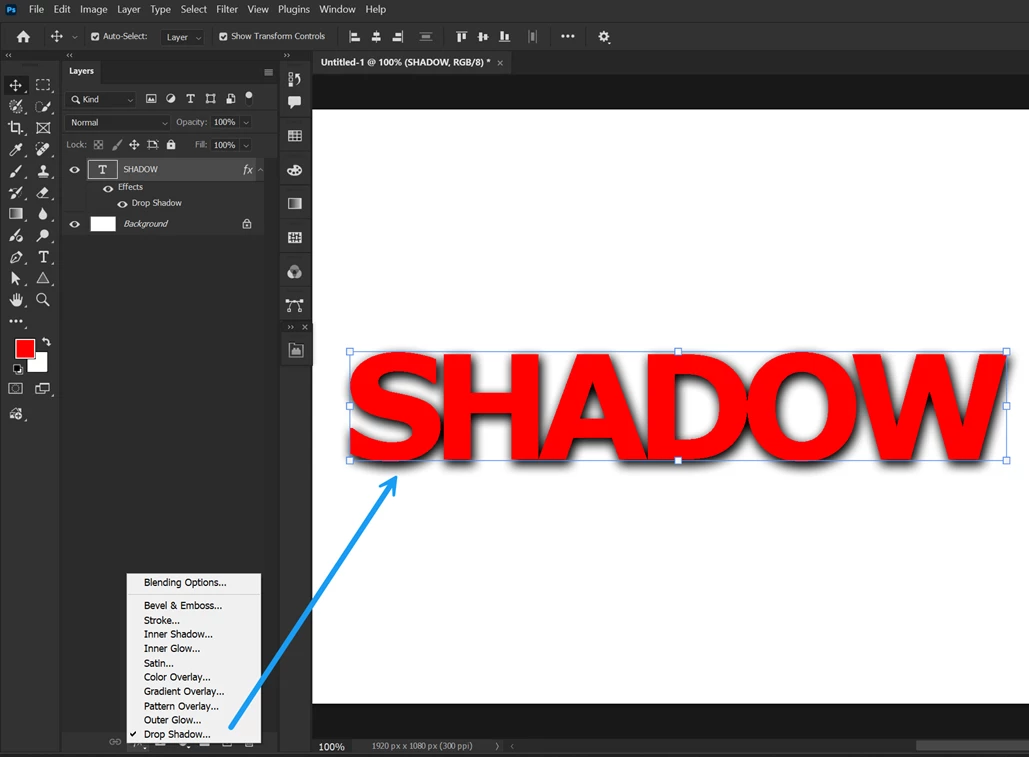Click the red foreground color swatch
Viewport: 1029px width, 757px height.
pyautogui.click(x=25, y=348)
